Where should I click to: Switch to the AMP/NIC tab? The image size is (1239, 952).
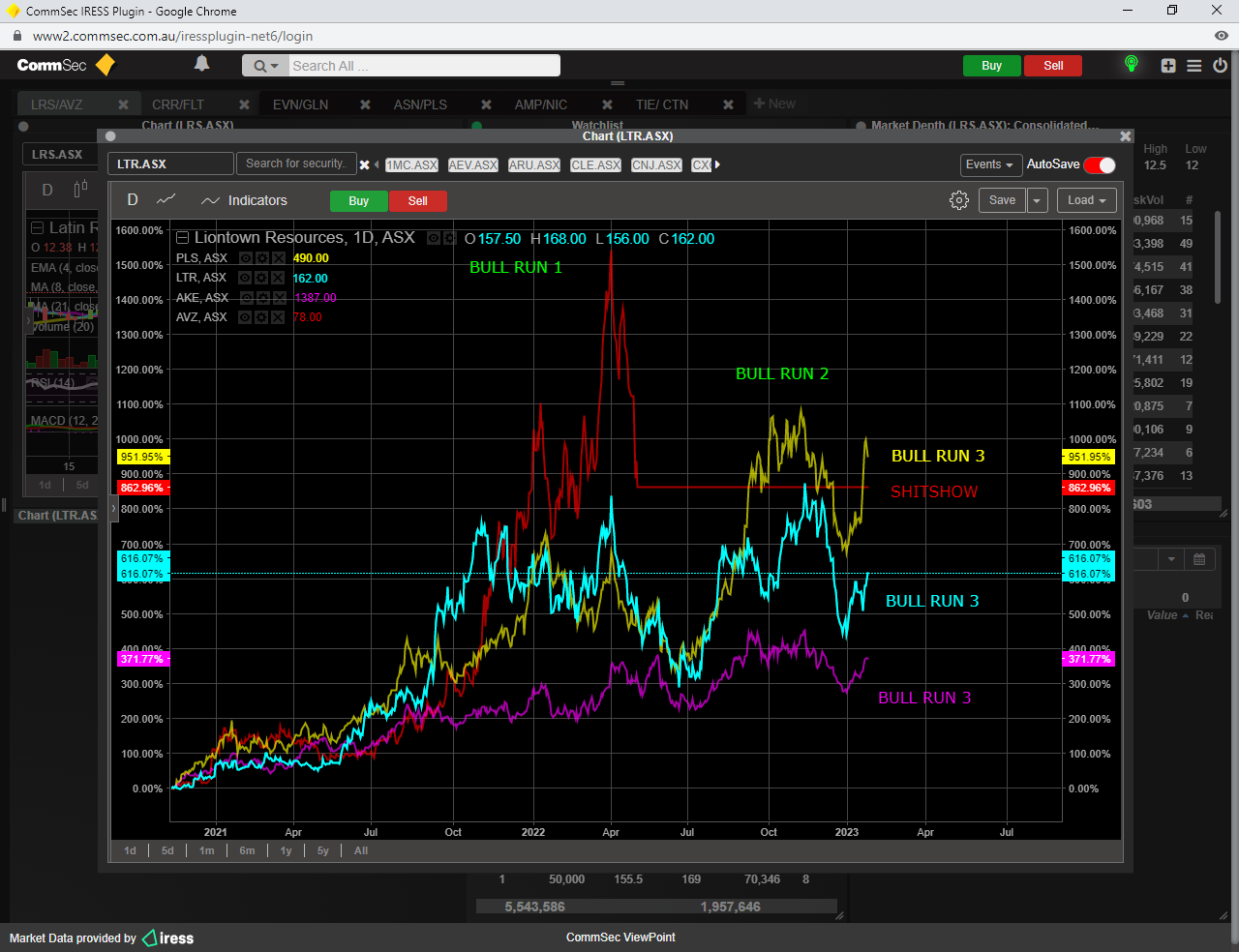tap(541, 104)
